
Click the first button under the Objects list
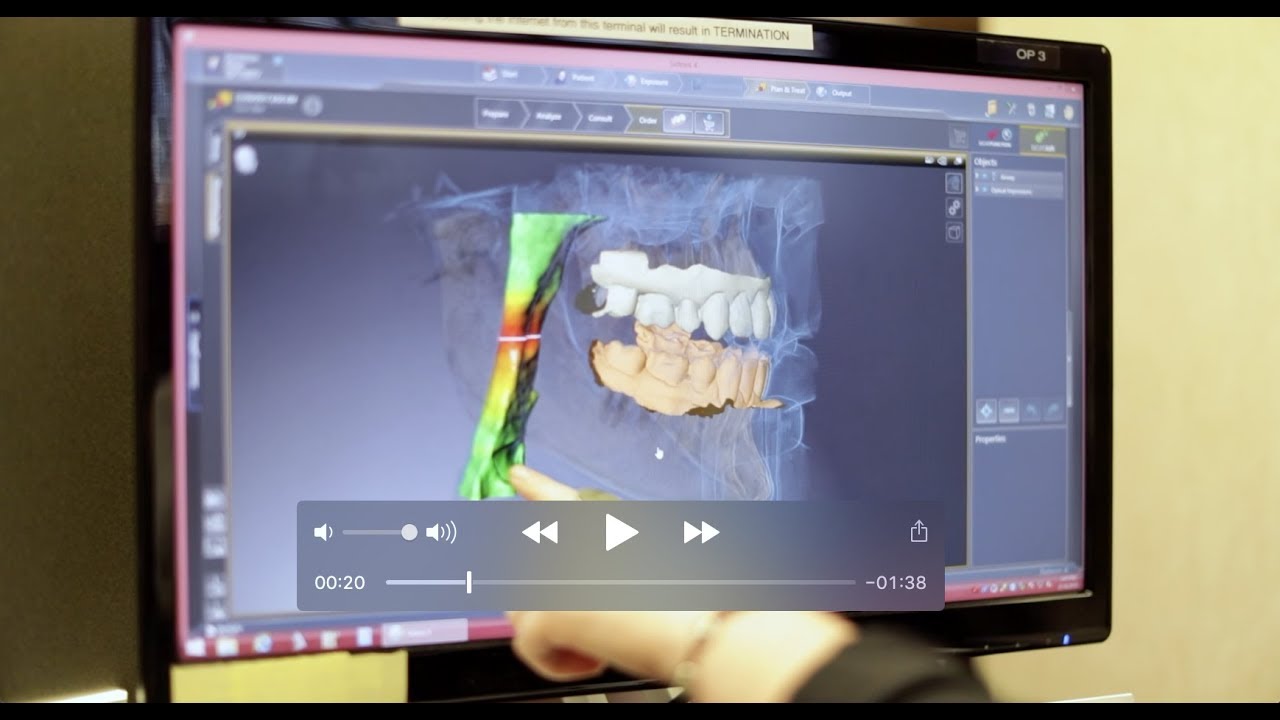pos(986,411)
